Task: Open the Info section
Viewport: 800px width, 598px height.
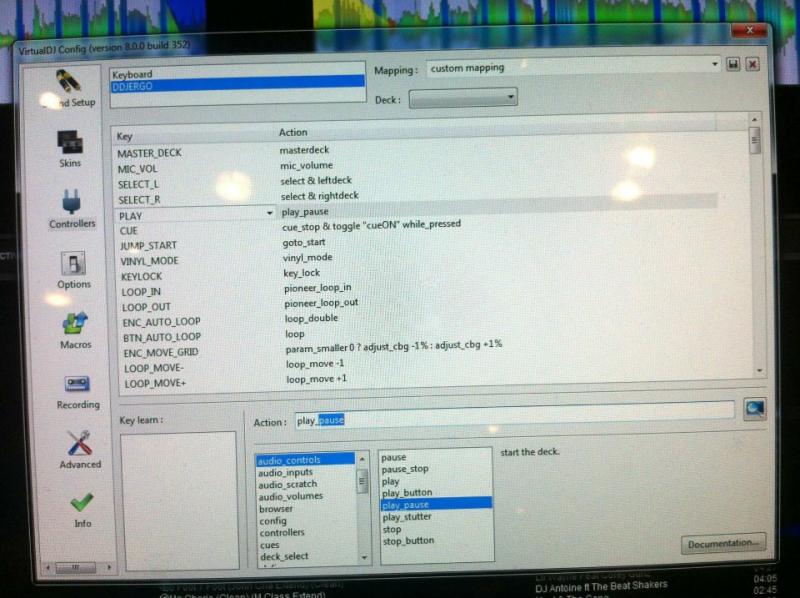Action: click(82, 510)
